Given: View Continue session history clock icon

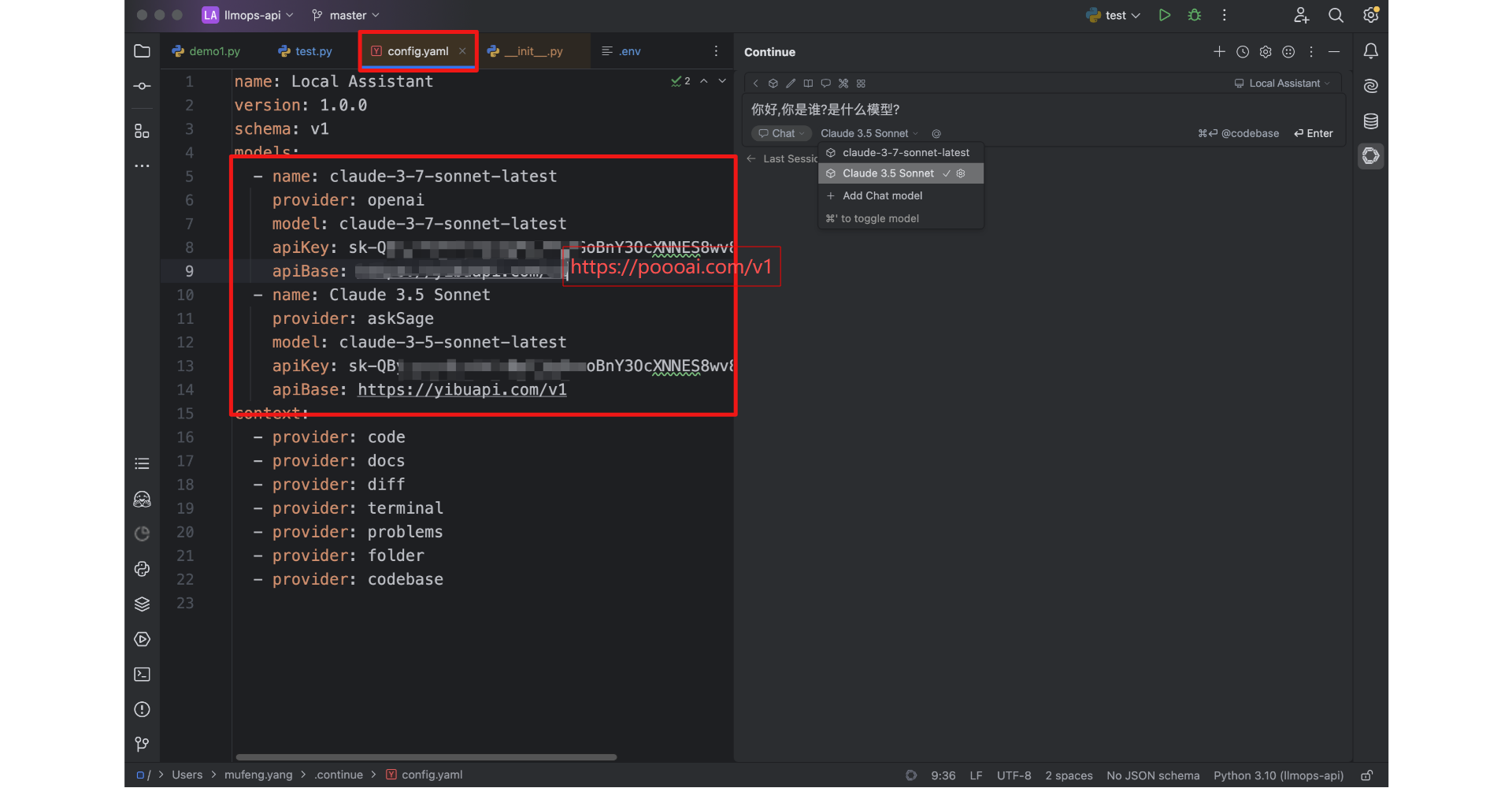Looking at the screenshot, I should tap(1243, 52).
